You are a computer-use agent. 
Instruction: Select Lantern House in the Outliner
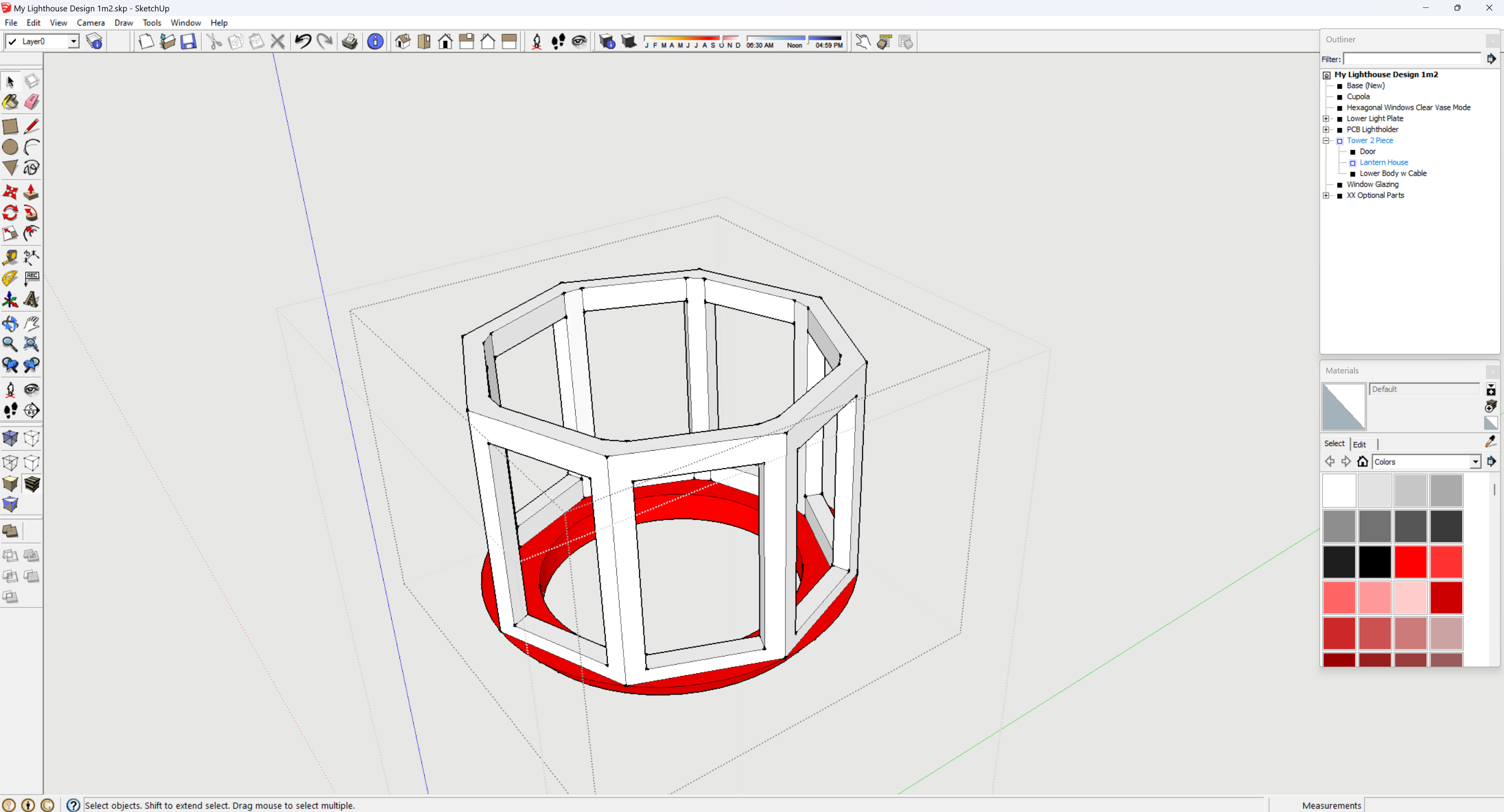(1384, 162)
